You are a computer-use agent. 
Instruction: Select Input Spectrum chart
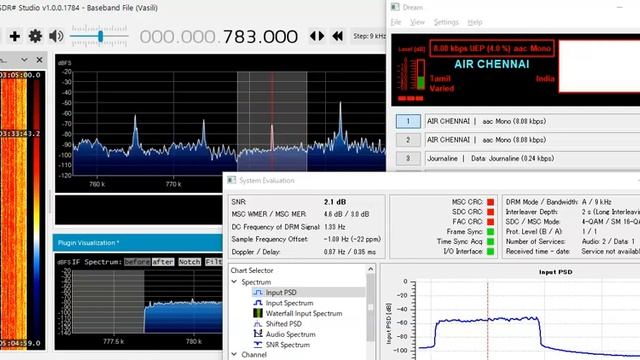click(x=289, y=303)
